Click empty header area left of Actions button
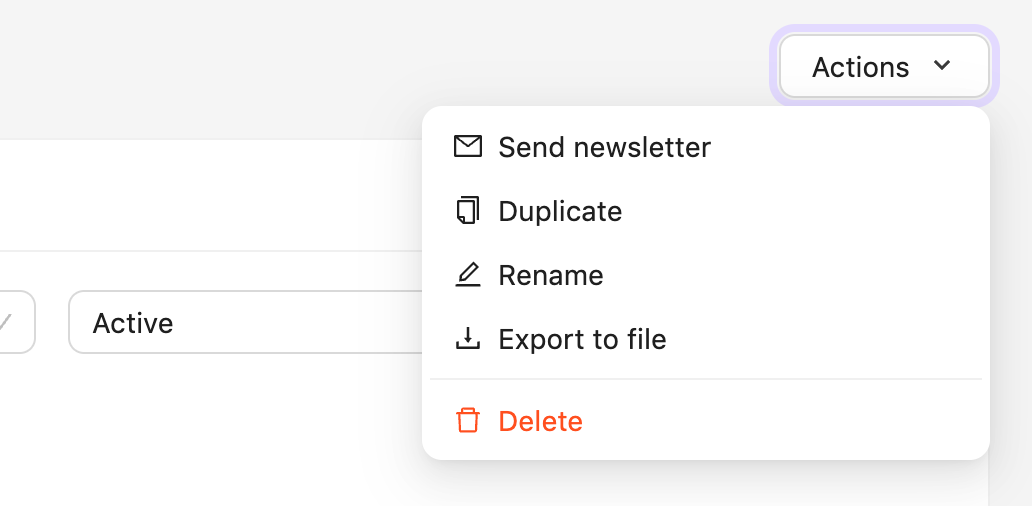Viewport: 1032px width, 506px height. click(x=400, y=60)
